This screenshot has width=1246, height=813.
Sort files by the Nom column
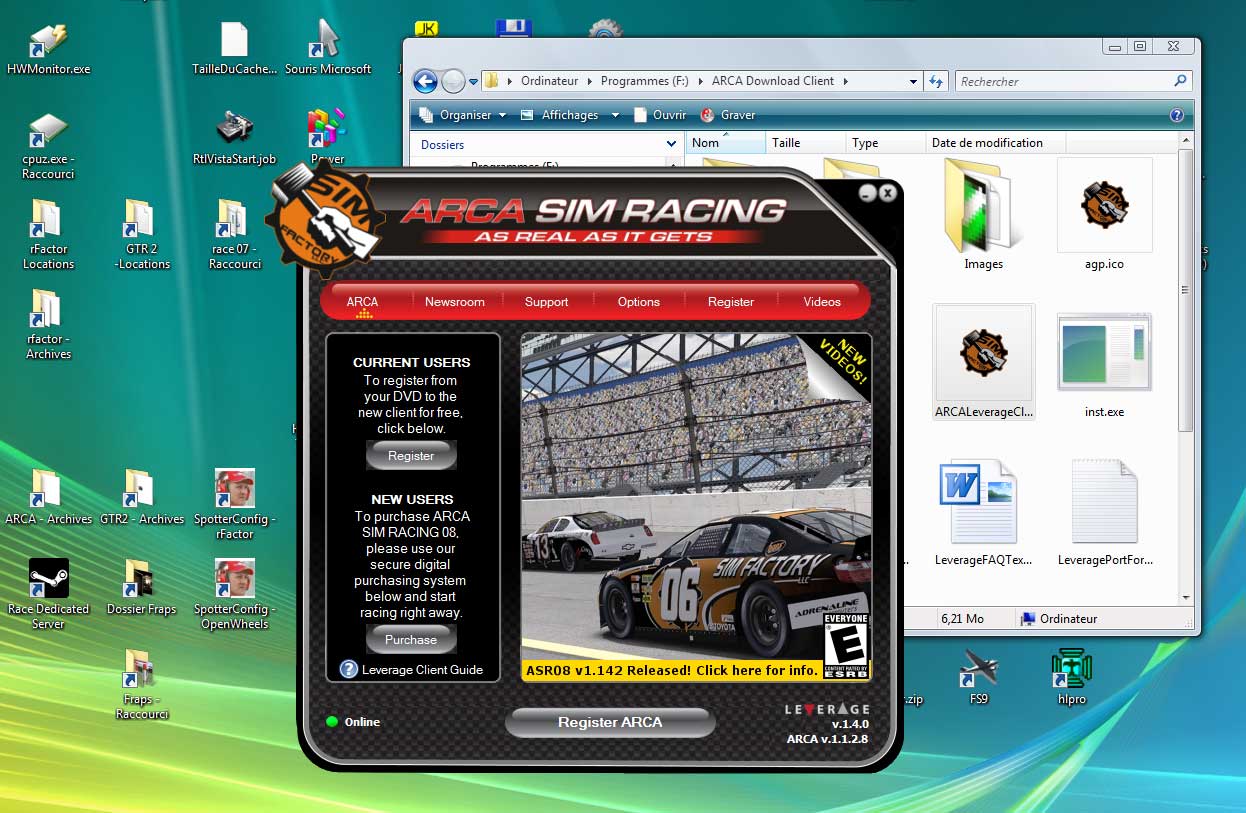coord(726,143)
